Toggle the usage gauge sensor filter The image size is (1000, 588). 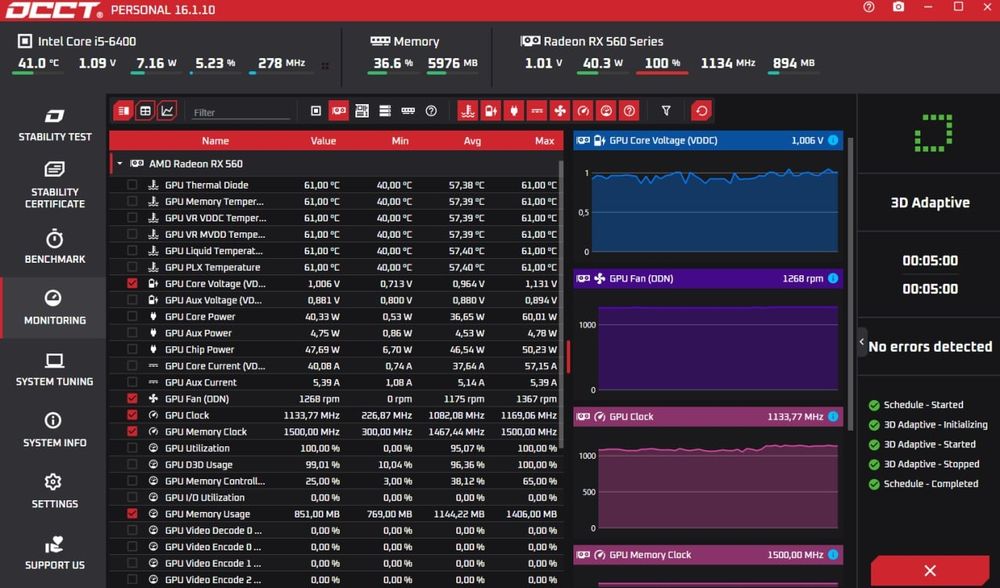[x=606, y=111]
